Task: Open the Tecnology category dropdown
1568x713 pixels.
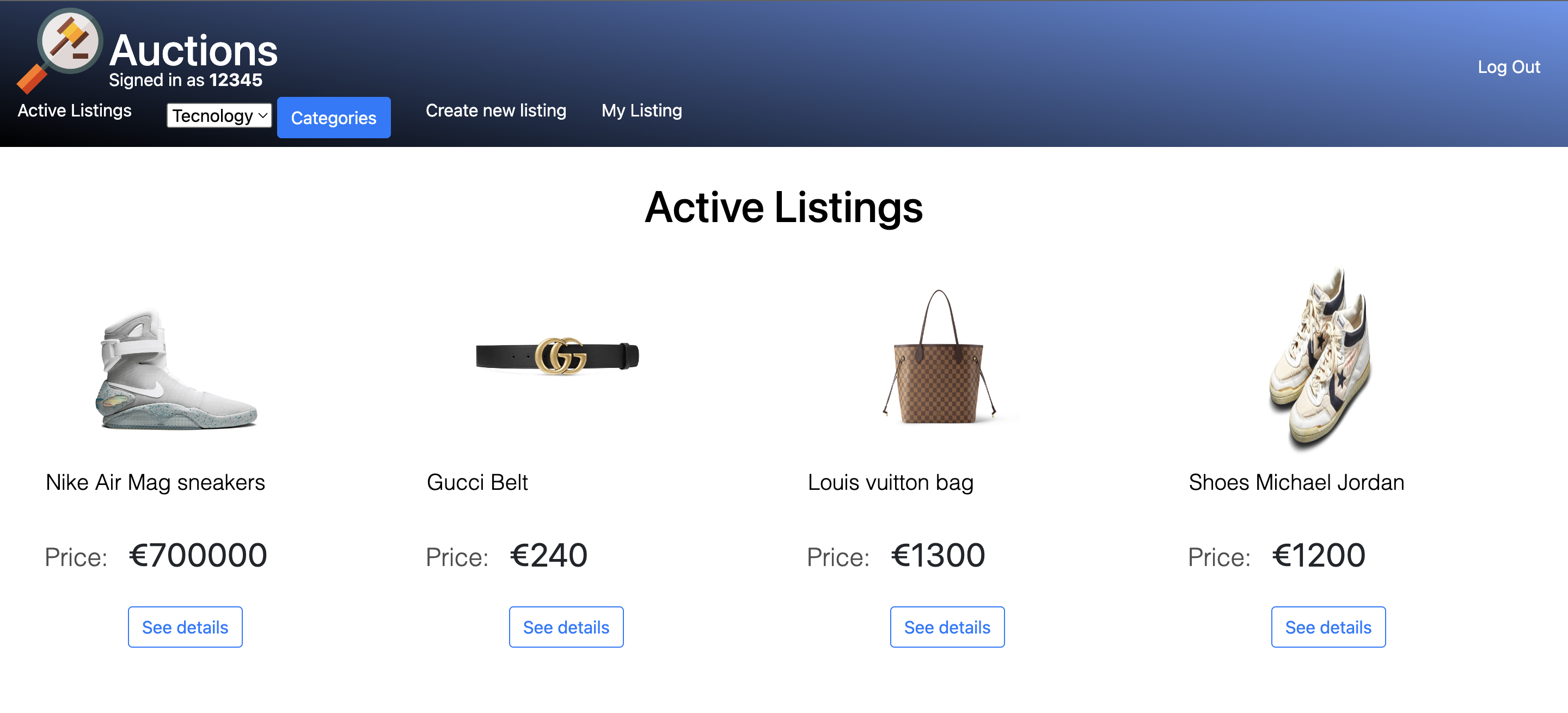Action: (218, 115)
